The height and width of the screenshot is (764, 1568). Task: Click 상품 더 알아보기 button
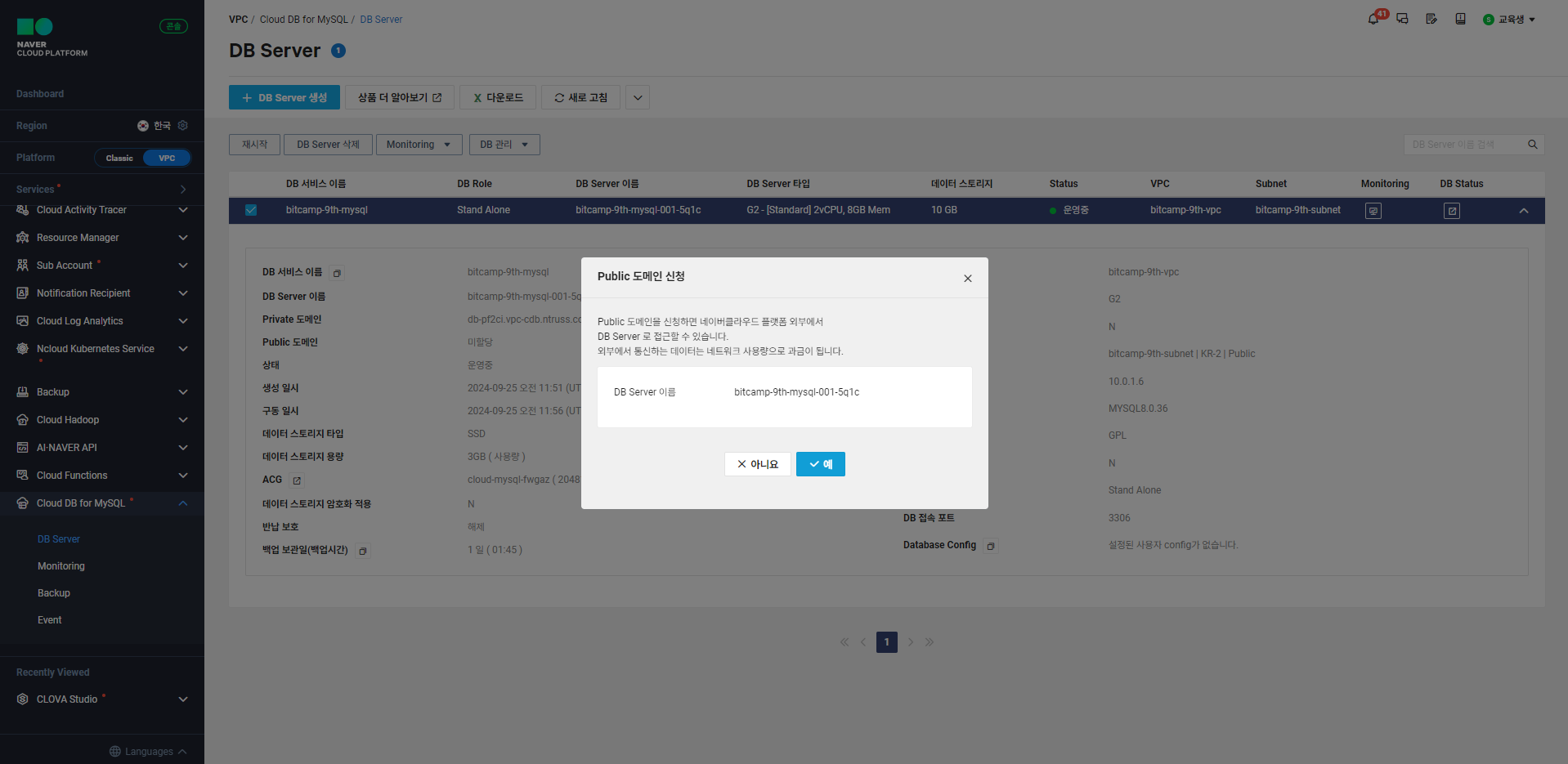point(400,97)
